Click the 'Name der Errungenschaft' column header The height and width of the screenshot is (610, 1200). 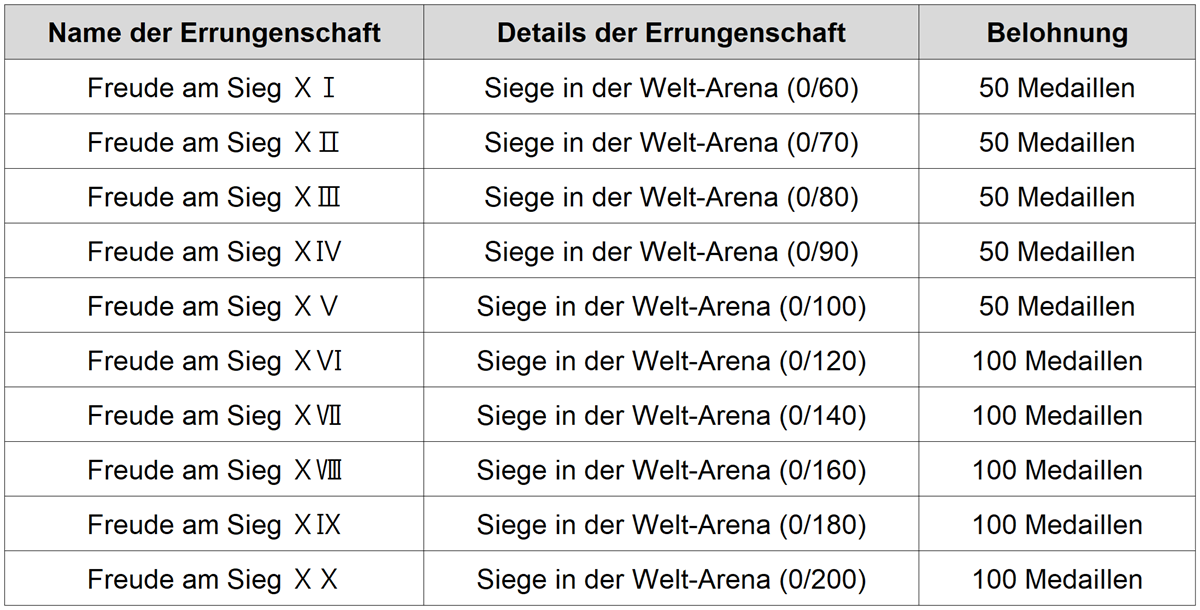click(x=214, y=33)
